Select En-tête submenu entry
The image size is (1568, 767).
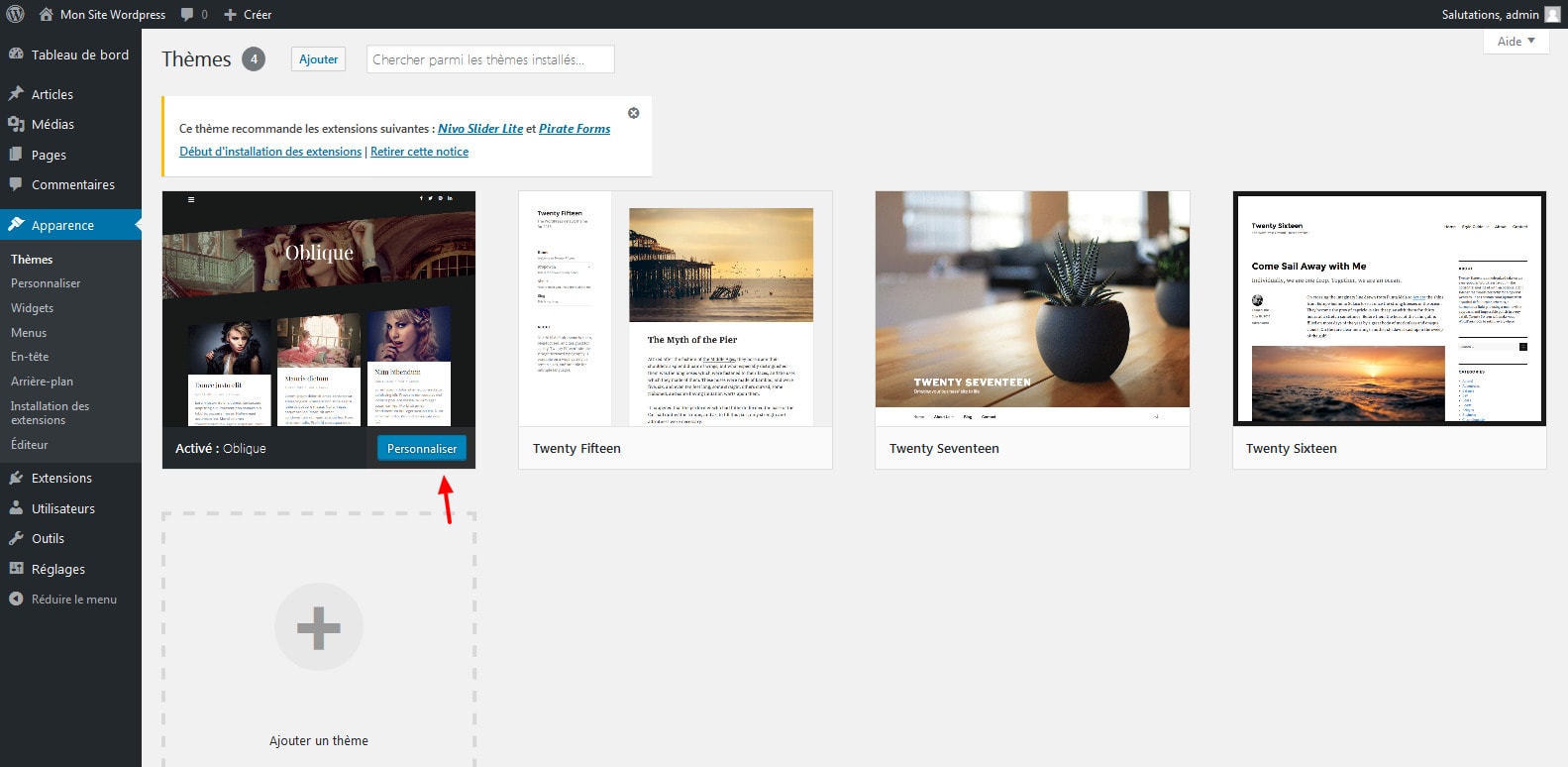30,357
